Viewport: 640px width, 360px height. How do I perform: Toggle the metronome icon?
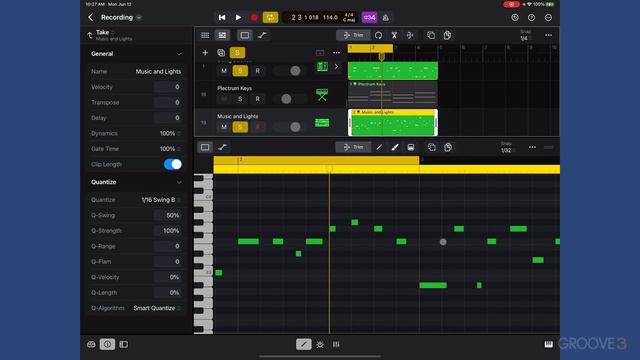[x=386, y=18]
